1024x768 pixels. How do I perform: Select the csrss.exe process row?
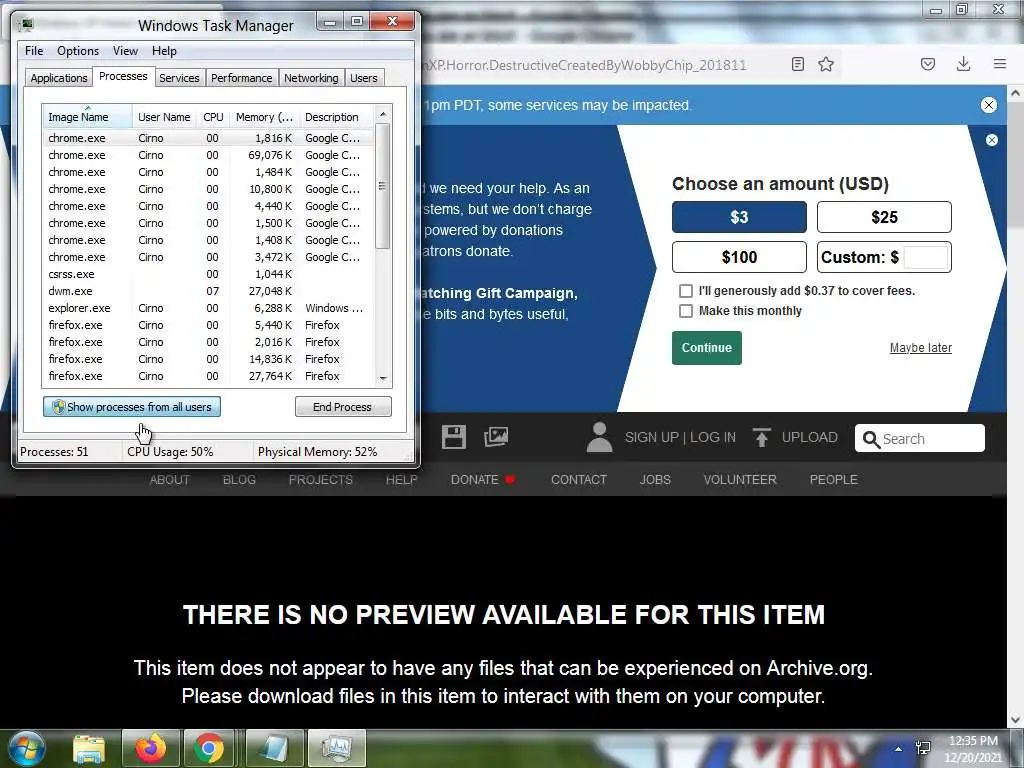pyautogui.click(x=208, y=274)
